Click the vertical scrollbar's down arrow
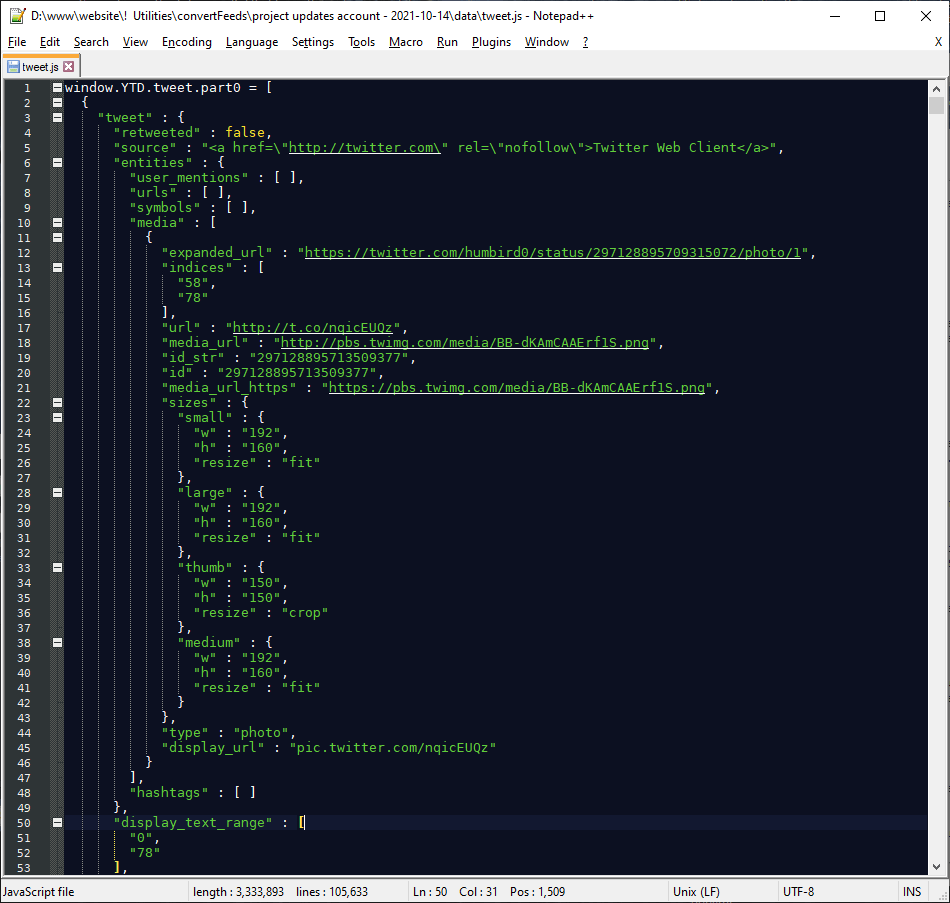This screenshot has height=903, width=950. [x=936, y=867]
